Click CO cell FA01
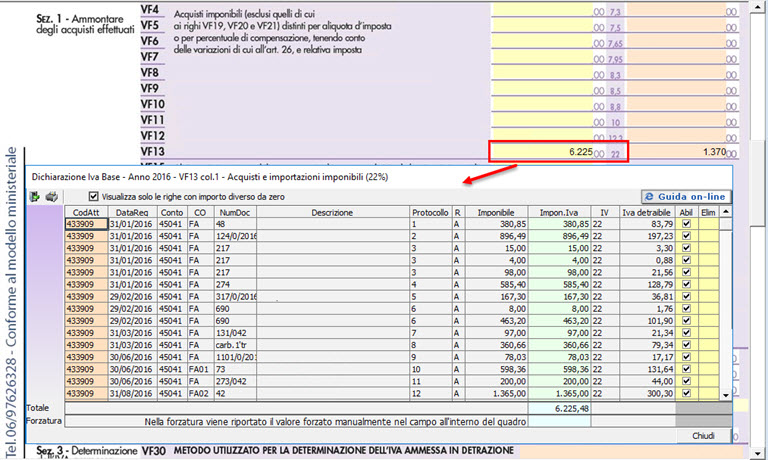 click(200, 369)
